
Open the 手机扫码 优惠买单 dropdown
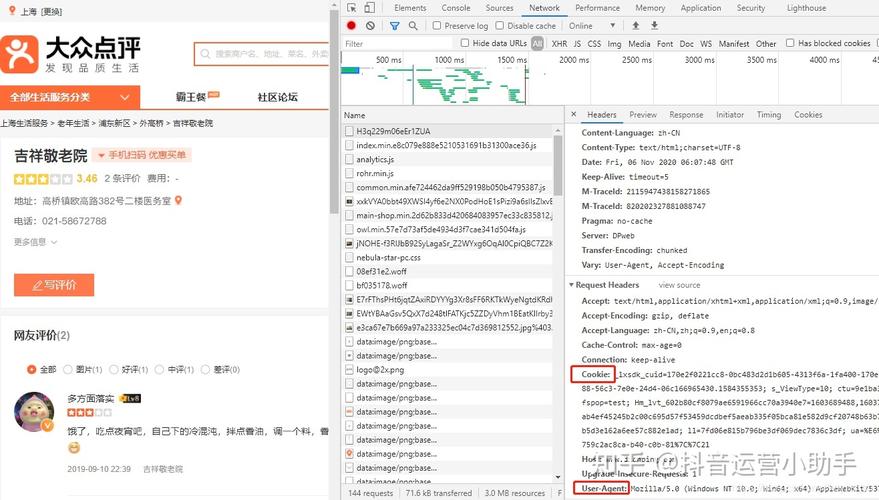pos(142,155)
